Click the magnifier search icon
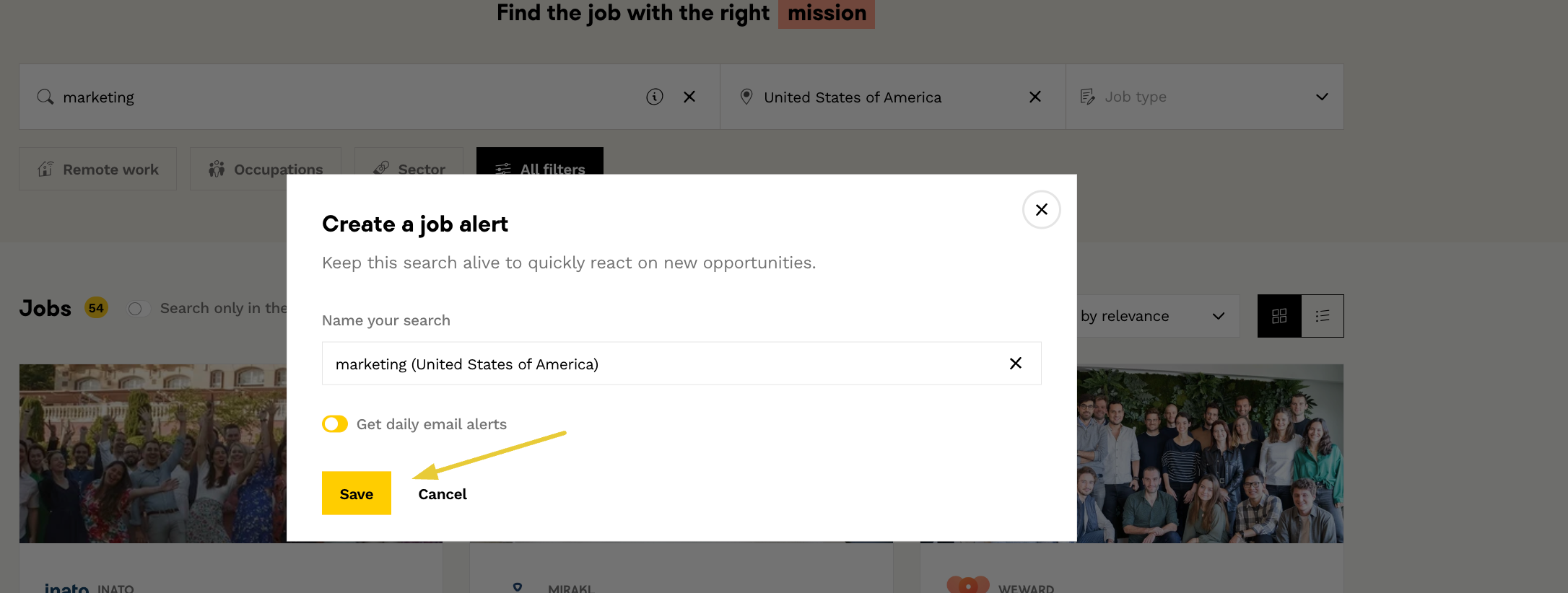Screen dimensions: 1568x593 [45, 97]
